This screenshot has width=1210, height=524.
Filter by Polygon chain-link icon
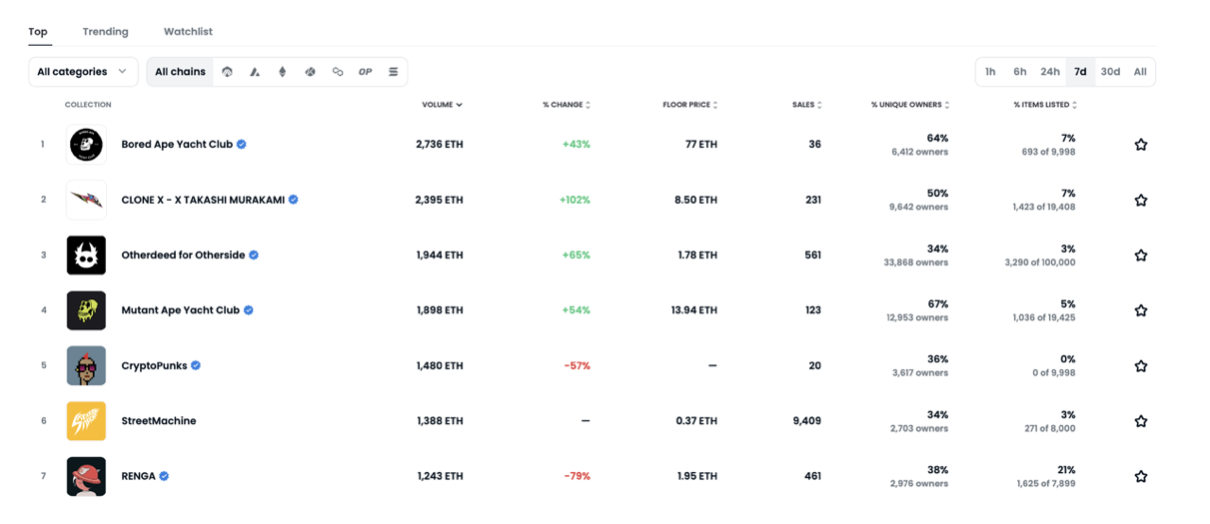(x=338, y=72)
